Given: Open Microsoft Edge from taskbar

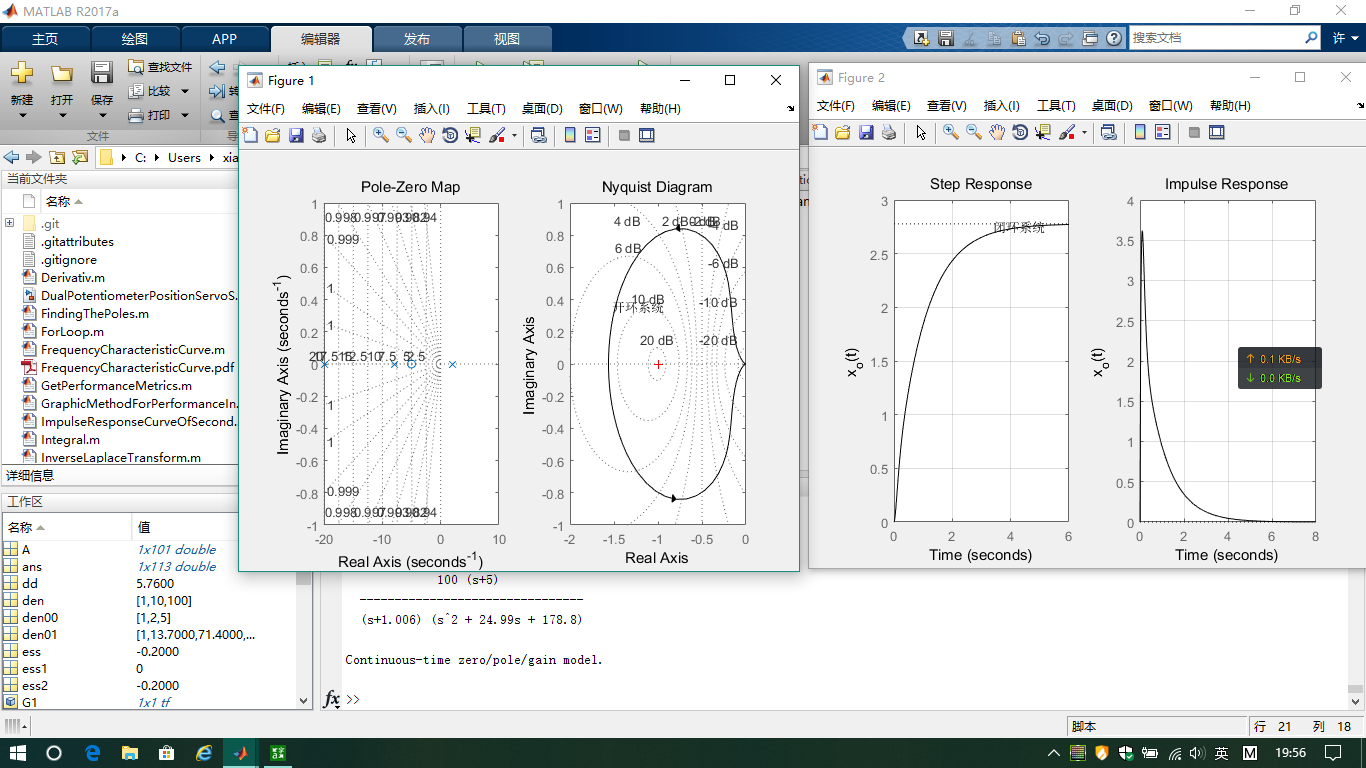Looking at the screenshot, I should tap(93, 752).
